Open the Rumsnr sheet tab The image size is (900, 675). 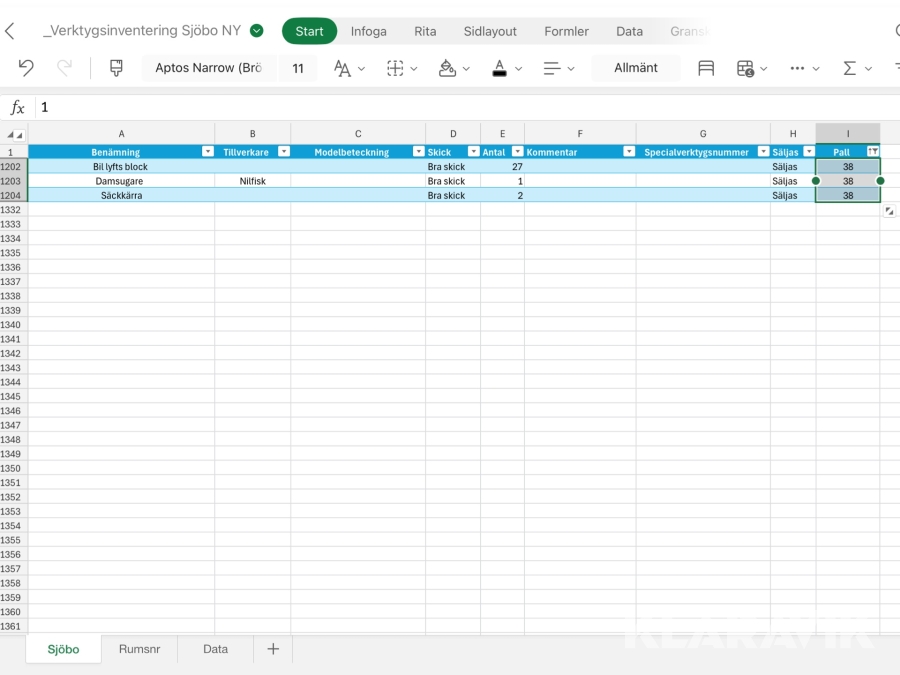tap(139, 649)
